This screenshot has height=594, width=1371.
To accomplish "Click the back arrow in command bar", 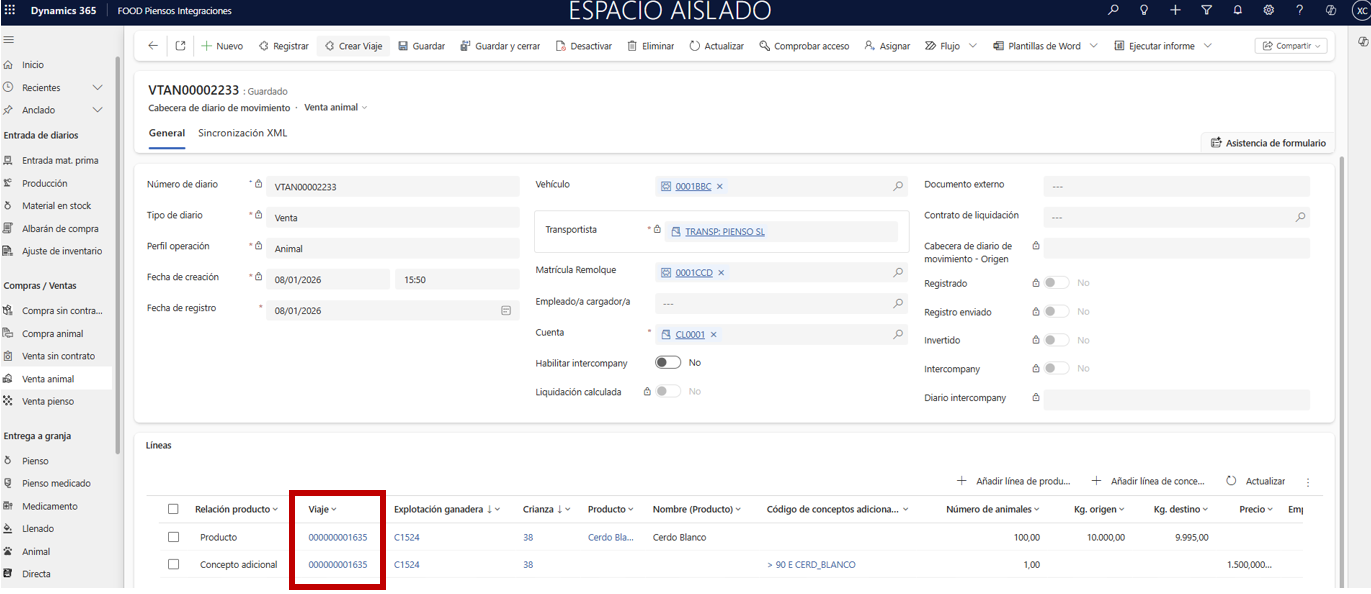I will pyautogui.click(x=153, y=46).
